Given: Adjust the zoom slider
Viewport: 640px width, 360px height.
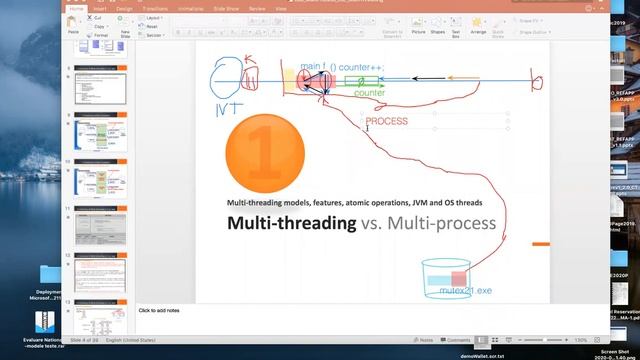Looking at the screenshot, I should (x=543, y=340).
